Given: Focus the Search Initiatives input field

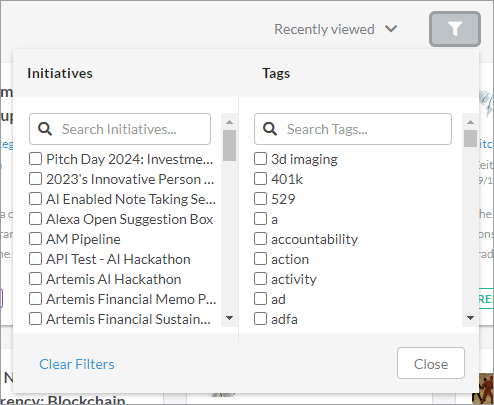Looking at the screenshot, I should click(x=120, y=129).
